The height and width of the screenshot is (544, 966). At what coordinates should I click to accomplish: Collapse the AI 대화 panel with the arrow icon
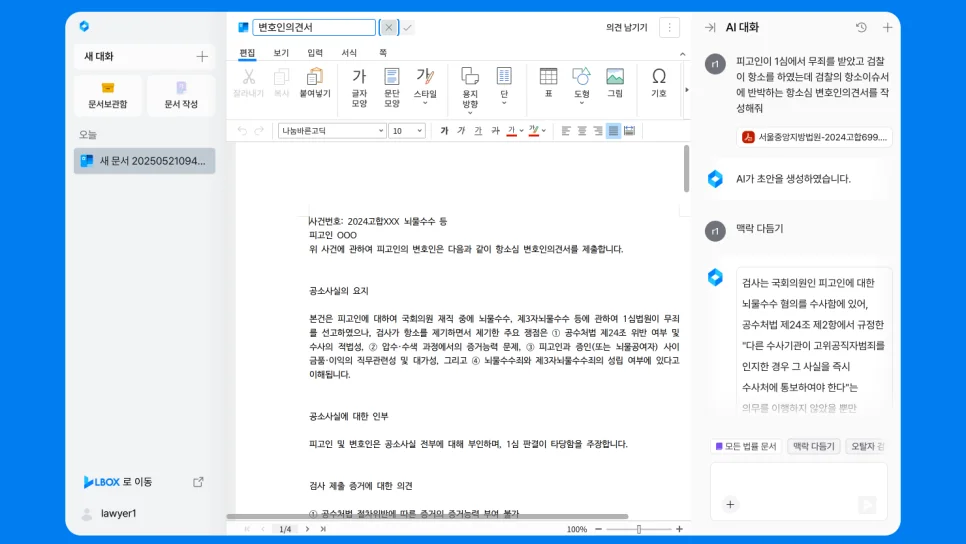[x=710, y=27]
